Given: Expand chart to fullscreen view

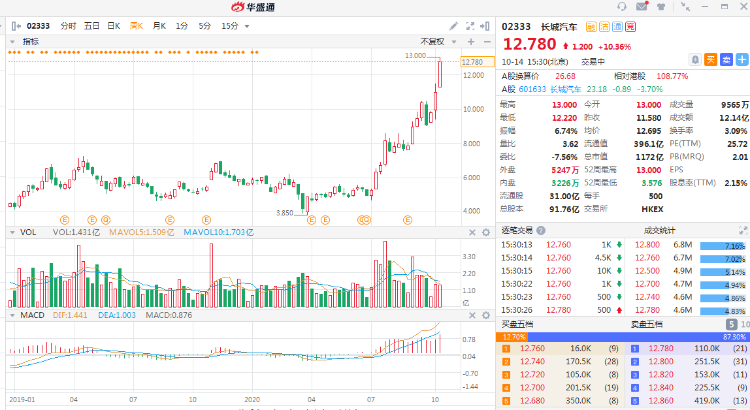Looking at the screenshot, I should 470,26.
